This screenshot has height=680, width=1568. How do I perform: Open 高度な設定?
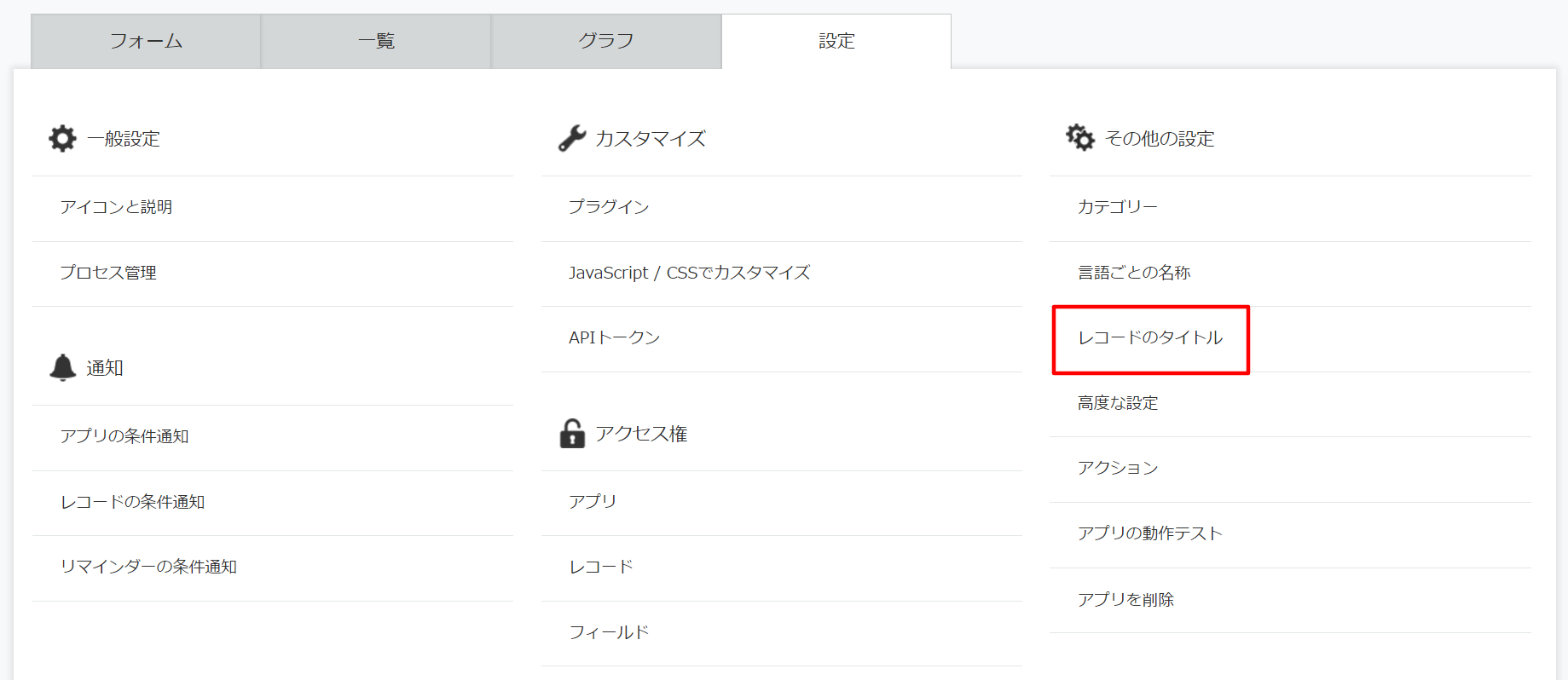click(x=1118, y=403)
